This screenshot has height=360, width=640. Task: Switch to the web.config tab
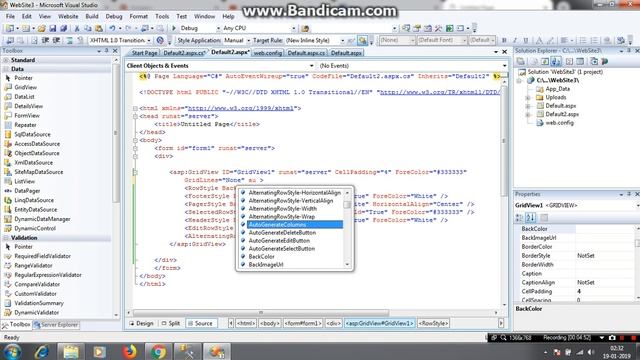(268, 53)
